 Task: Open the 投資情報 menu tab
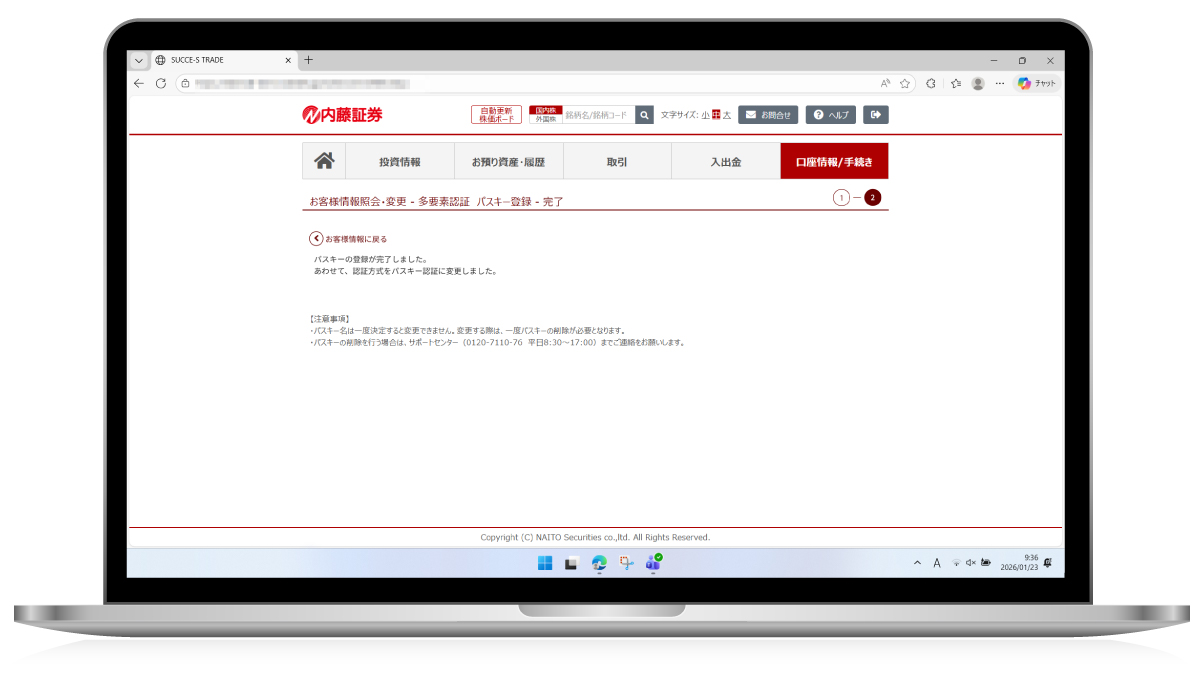399,161
